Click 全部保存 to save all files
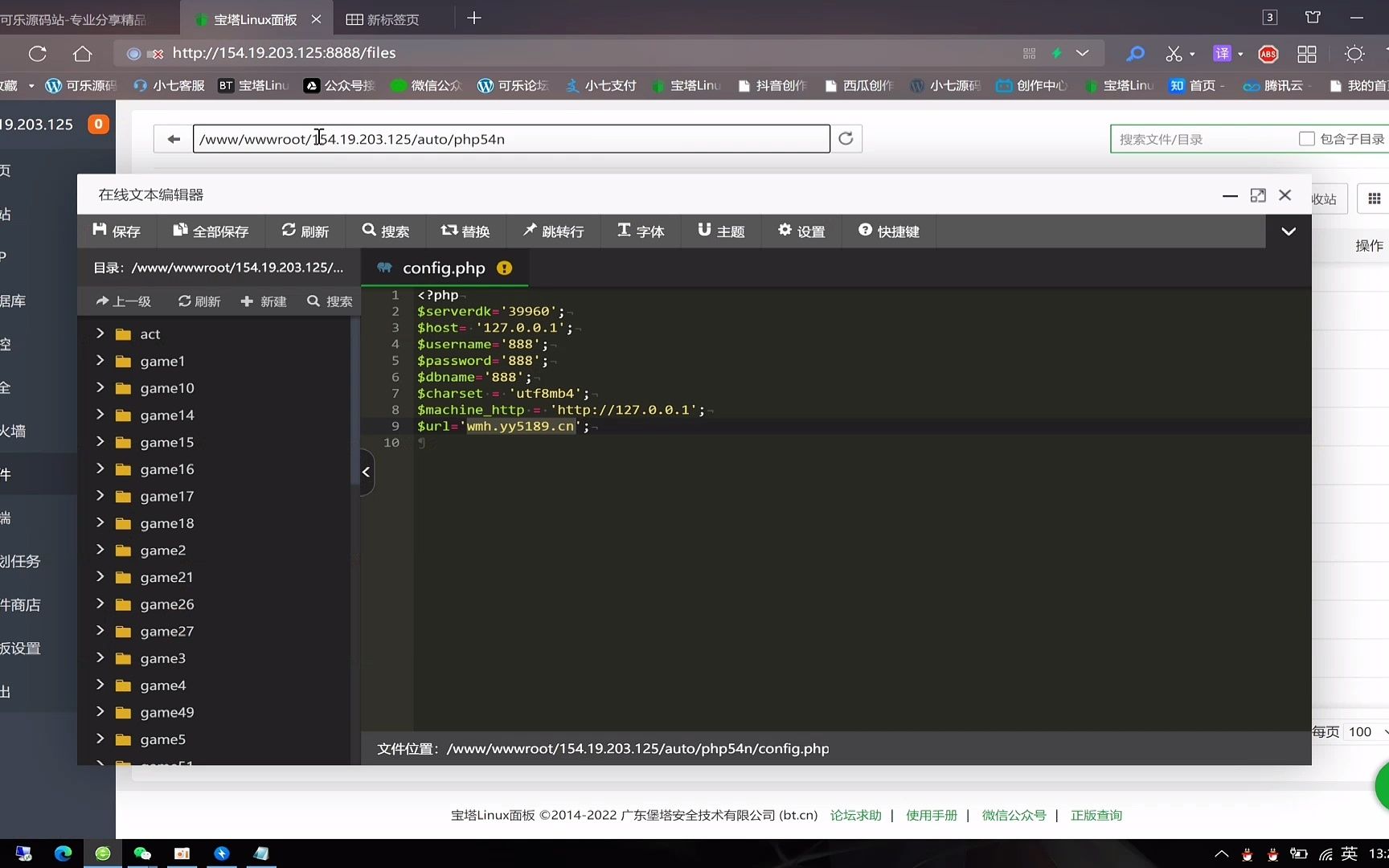The image size is (1389, 868). [x=211, y=231]
